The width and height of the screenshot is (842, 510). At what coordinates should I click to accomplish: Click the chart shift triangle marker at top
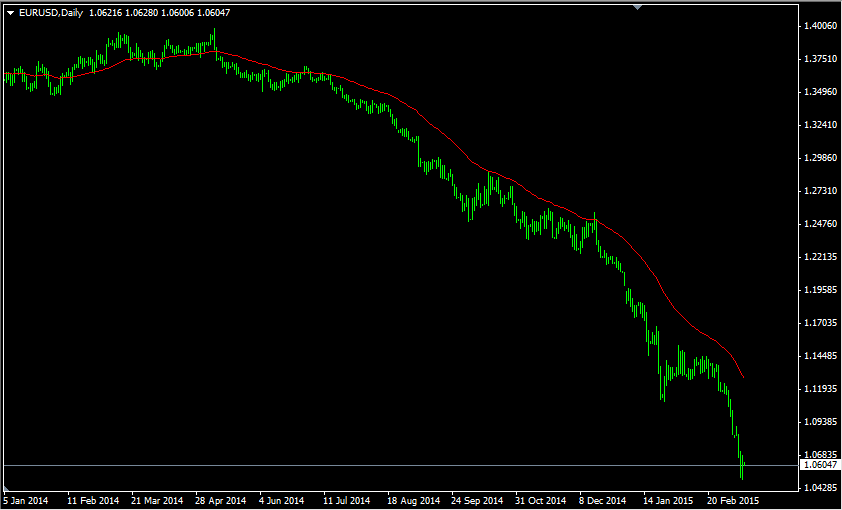coord(637,8)
